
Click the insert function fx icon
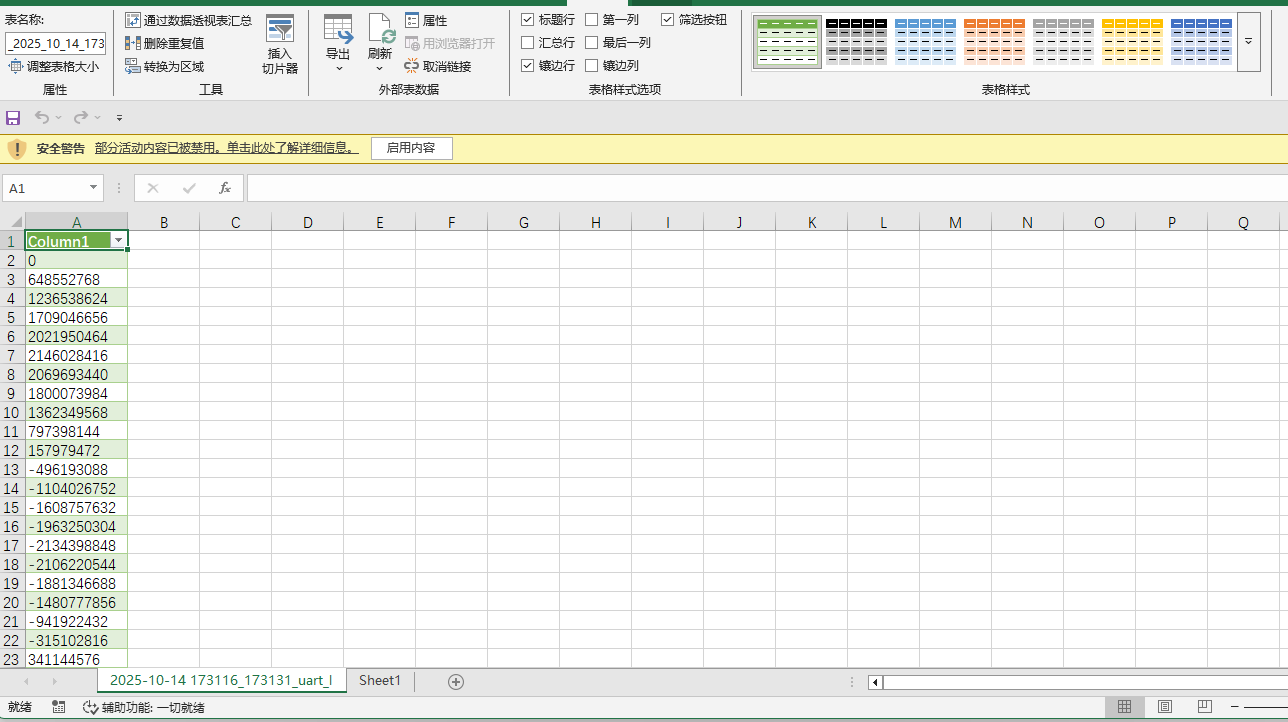point(225,188)
